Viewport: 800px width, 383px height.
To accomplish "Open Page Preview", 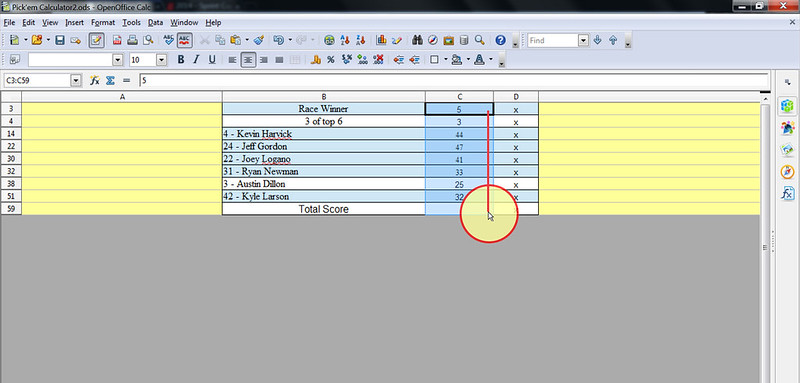I will tap(148, 40).
